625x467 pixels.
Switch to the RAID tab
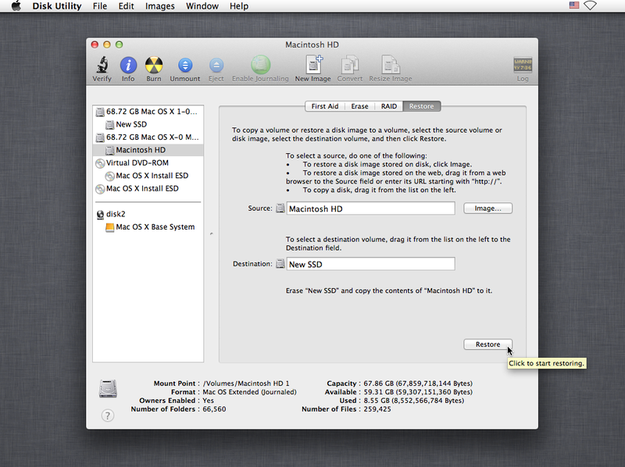389,106
